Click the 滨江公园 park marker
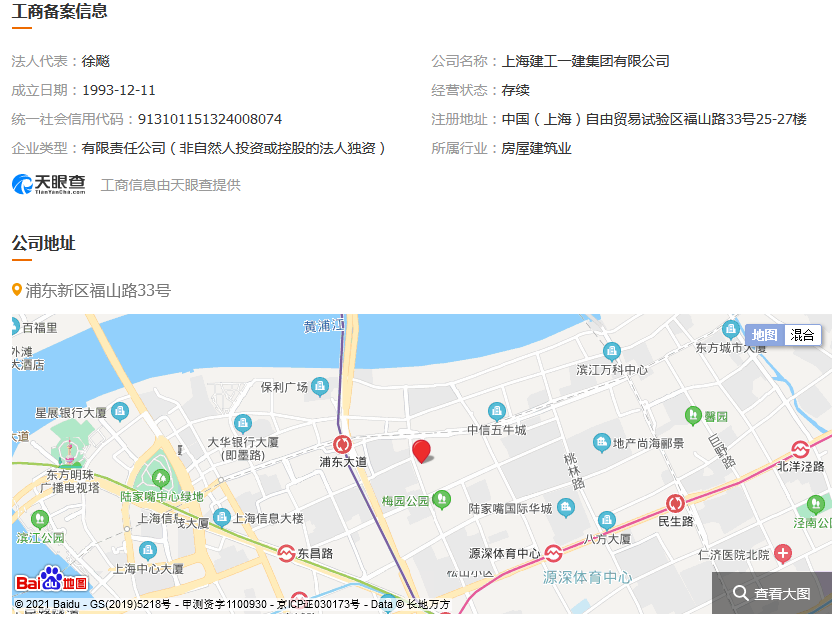The height and width of the screenshot is (626, 836). [x=39, y=519]
